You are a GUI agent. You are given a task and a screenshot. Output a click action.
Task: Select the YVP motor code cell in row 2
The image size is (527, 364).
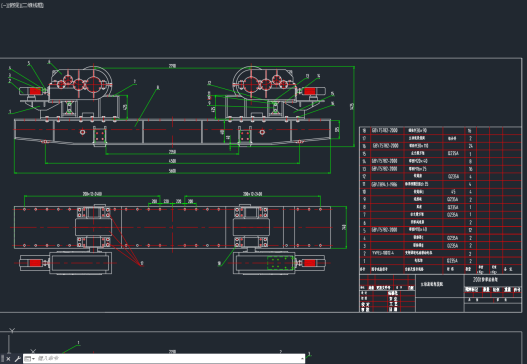click(382, 253)
